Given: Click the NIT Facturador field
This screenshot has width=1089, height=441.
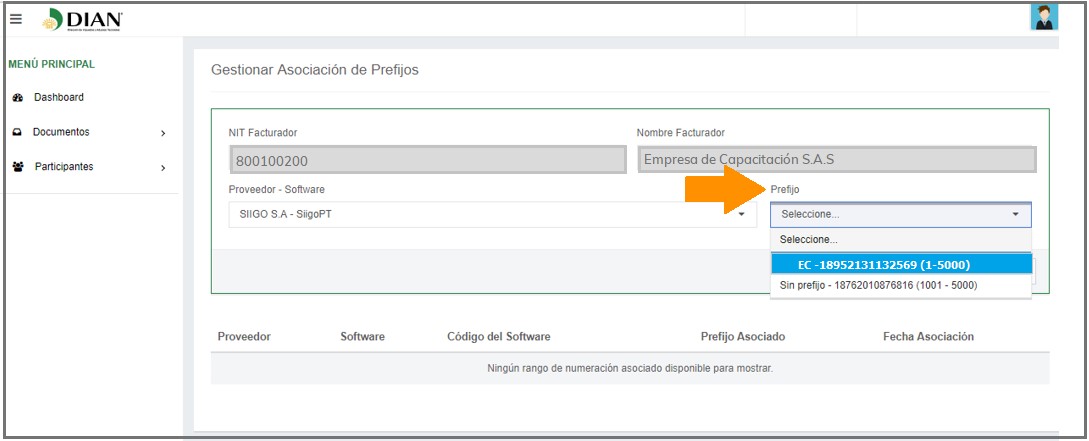Looking at the screenshot, I should click(426, 159).
